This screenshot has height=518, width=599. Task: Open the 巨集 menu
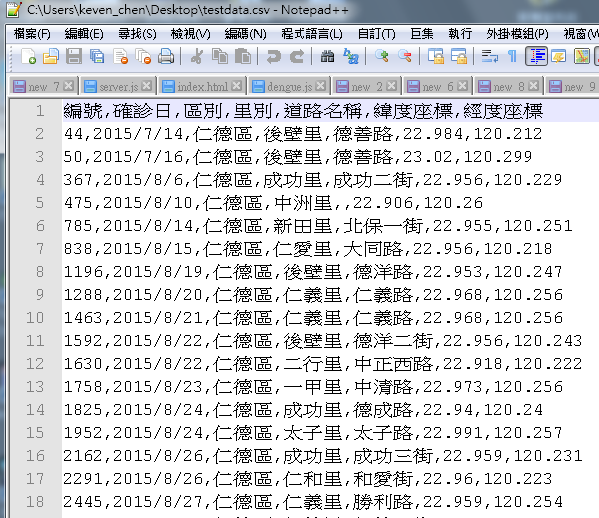[x=421, y=34]
